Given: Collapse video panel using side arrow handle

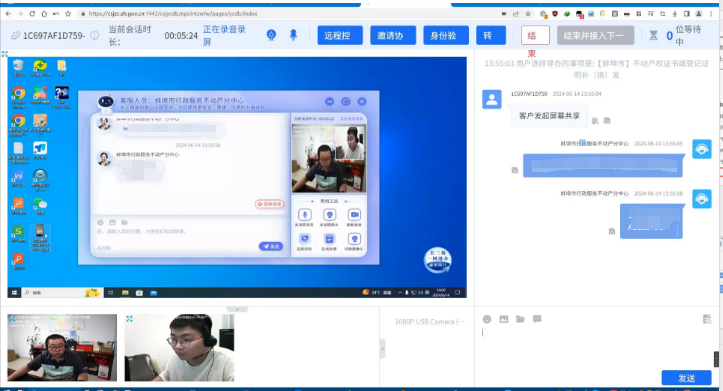Looking at the screenshot, I should (x=382, y=349).
